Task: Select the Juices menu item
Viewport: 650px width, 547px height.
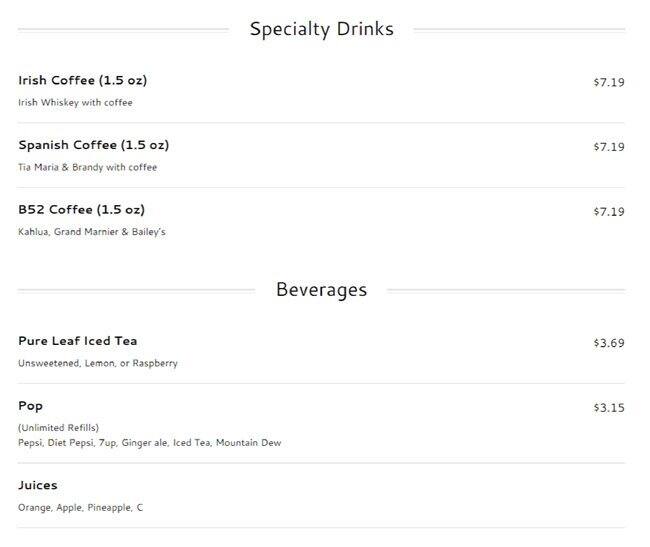Action: [38, 485]
